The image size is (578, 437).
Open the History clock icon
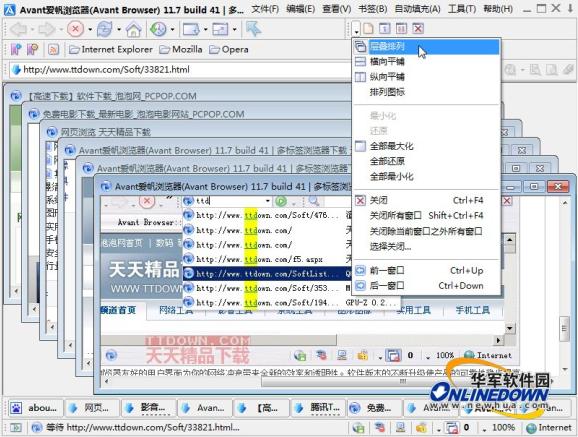pos(159,29)
